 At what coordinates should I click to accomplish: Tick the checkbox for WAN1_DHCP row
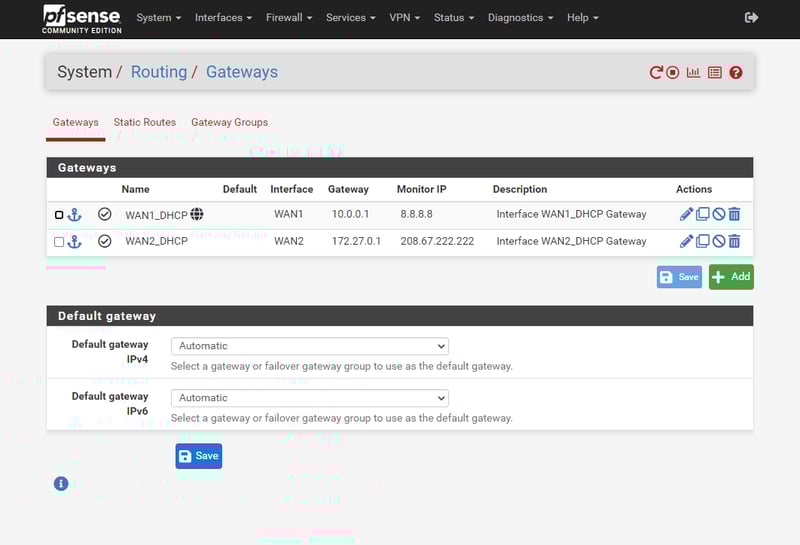coord(59,215)
